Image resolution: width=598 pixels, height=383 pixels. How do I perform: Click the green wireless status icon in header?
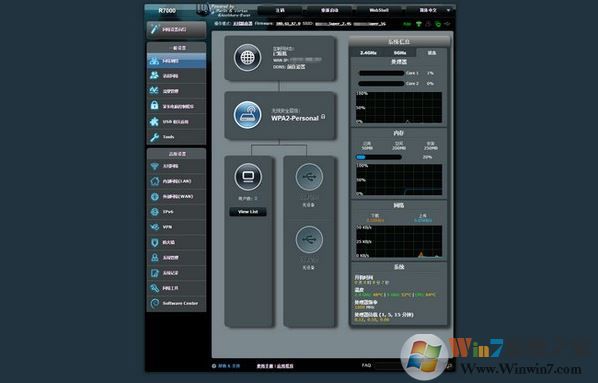tap(418, 24)
